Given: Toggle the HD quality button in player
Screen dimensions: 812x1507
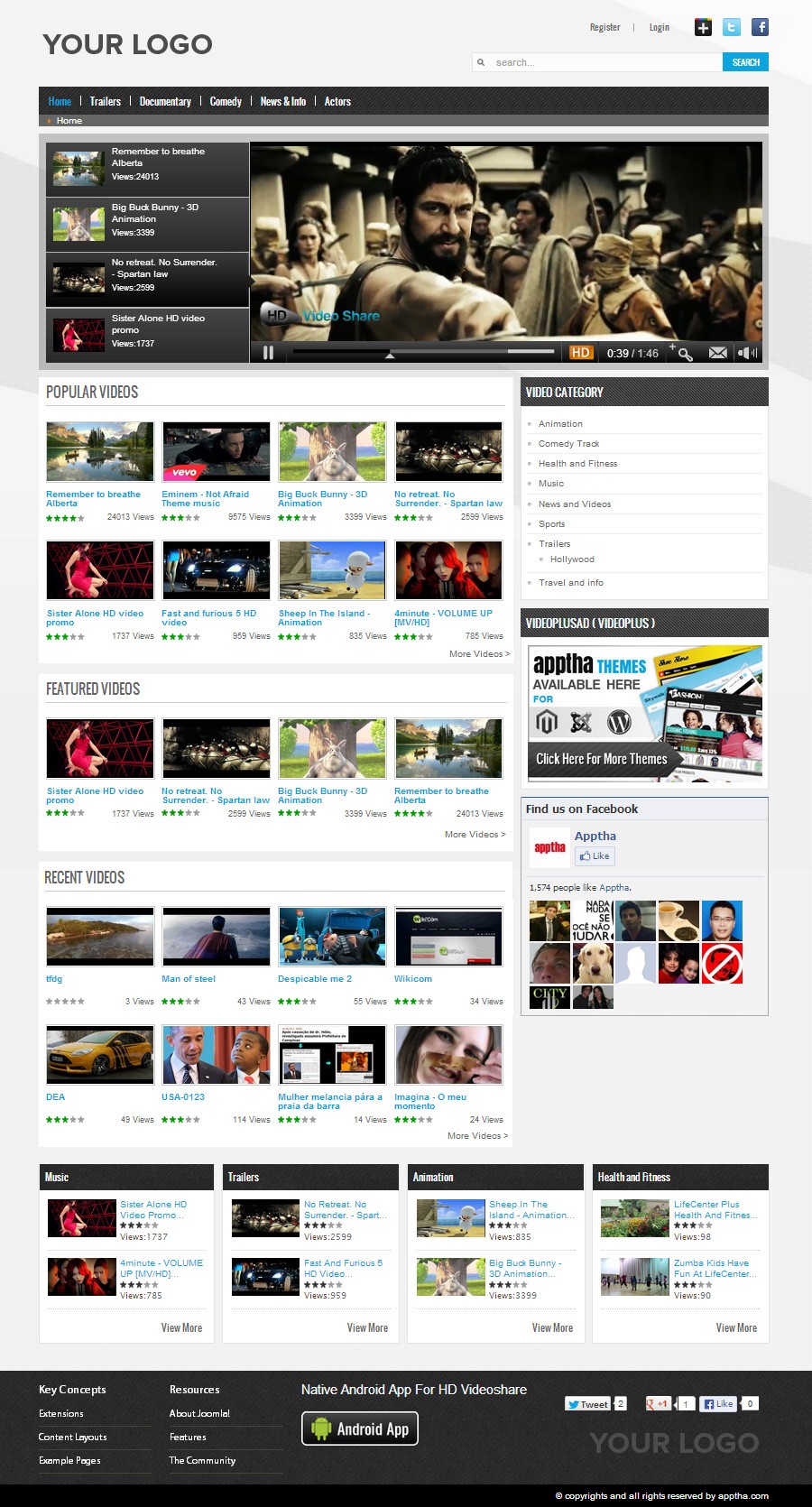Looking at the screenshot, I should coord(580,353).
